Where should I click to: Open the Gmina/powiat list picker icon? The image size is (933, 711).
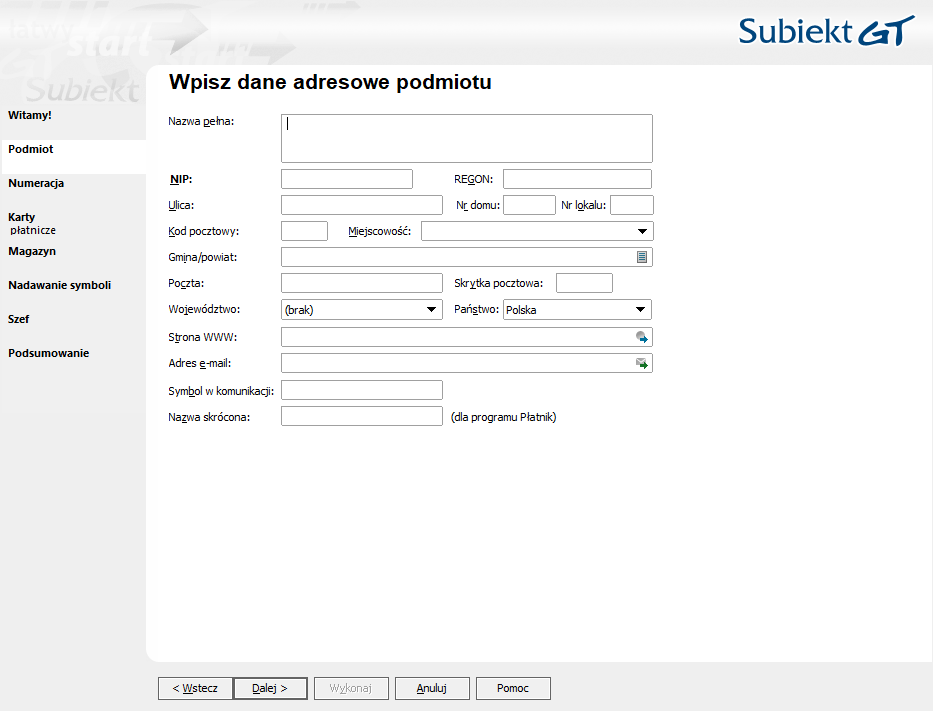click(x=641, y=257)
